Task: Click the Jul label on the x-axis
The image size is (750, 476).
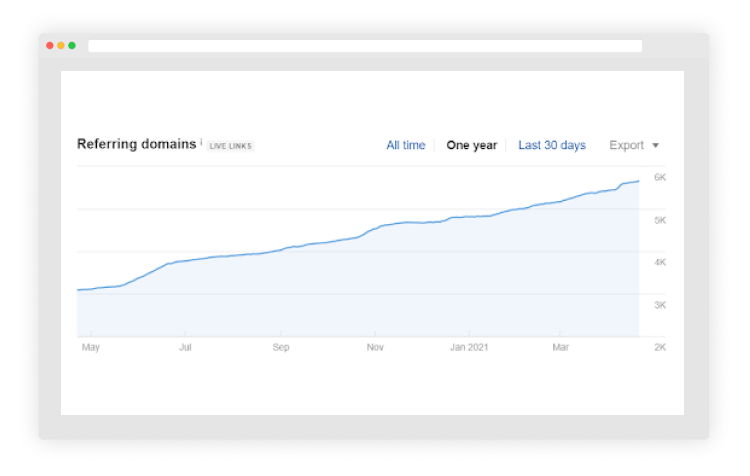Action: [185, 348]
